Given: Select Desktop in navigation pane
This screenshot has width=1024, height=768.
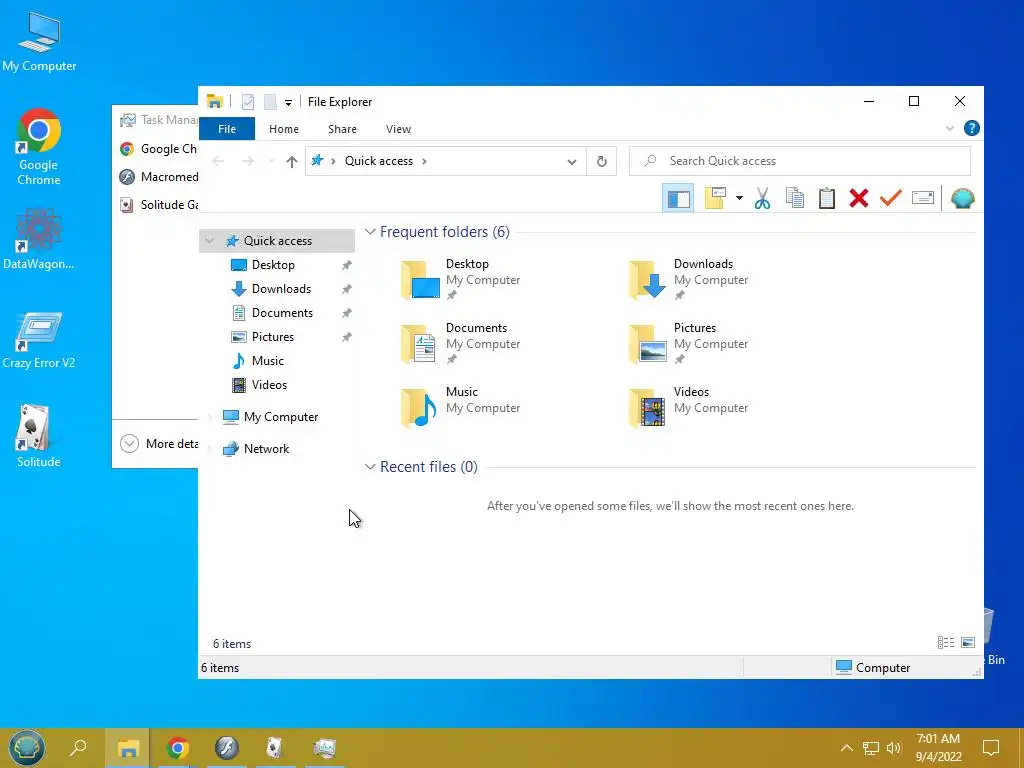Looking at the screenshot, I should point(273,265).
